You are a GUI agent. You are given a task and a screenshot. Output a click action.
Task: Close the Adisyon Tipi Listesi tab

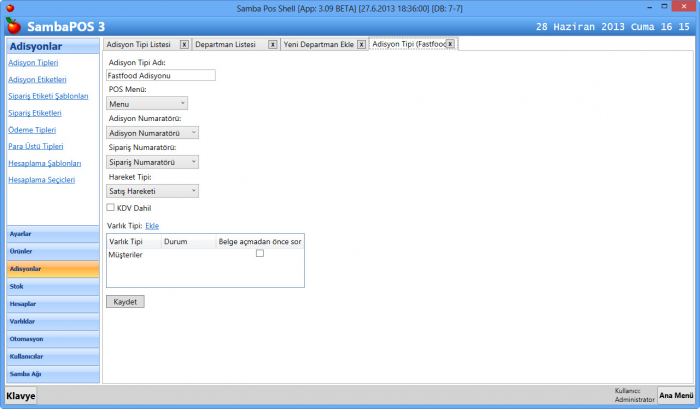184,45
